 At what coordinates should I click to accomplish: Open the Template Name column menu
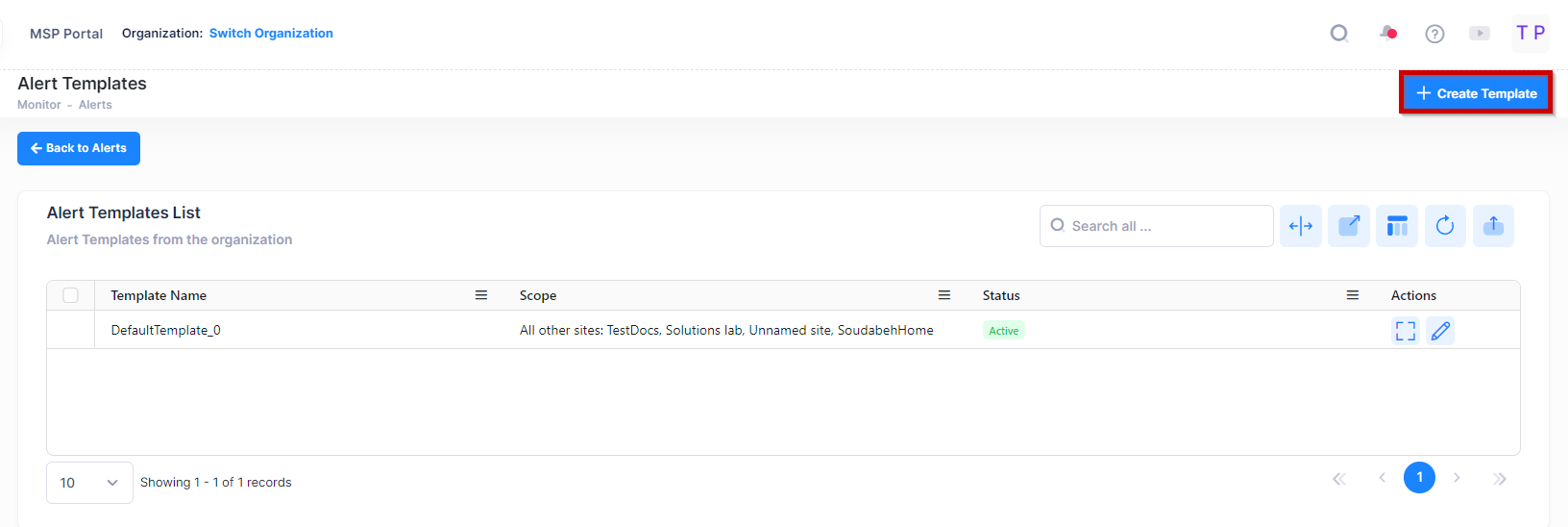481,295
